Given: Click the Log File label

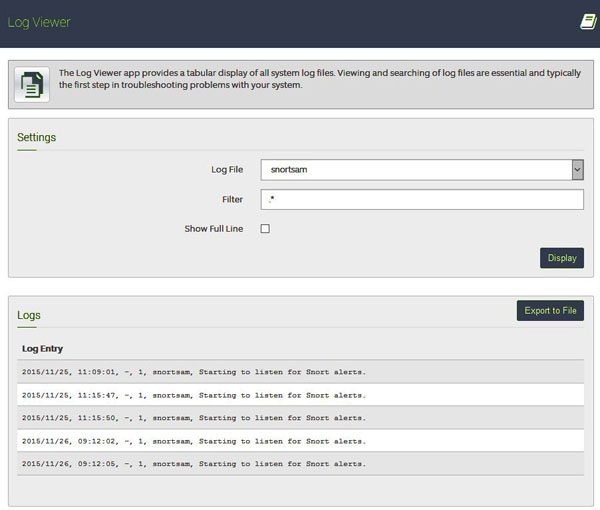Looking at the screenshot, I should coord(227,169).
